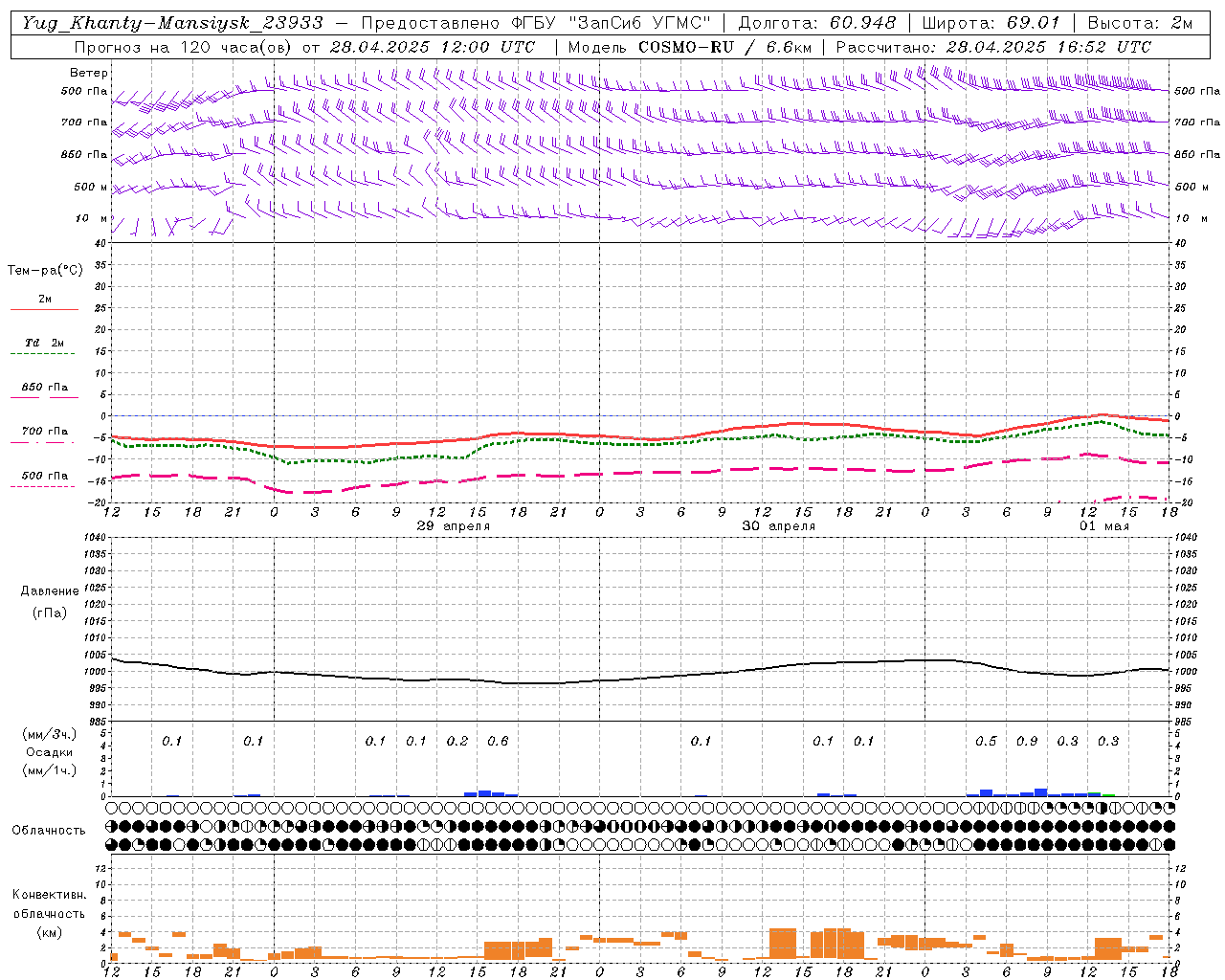Click the 'Конвективн.' convective cloud label
Screen dimensions: 1225x980
point(50,895)
